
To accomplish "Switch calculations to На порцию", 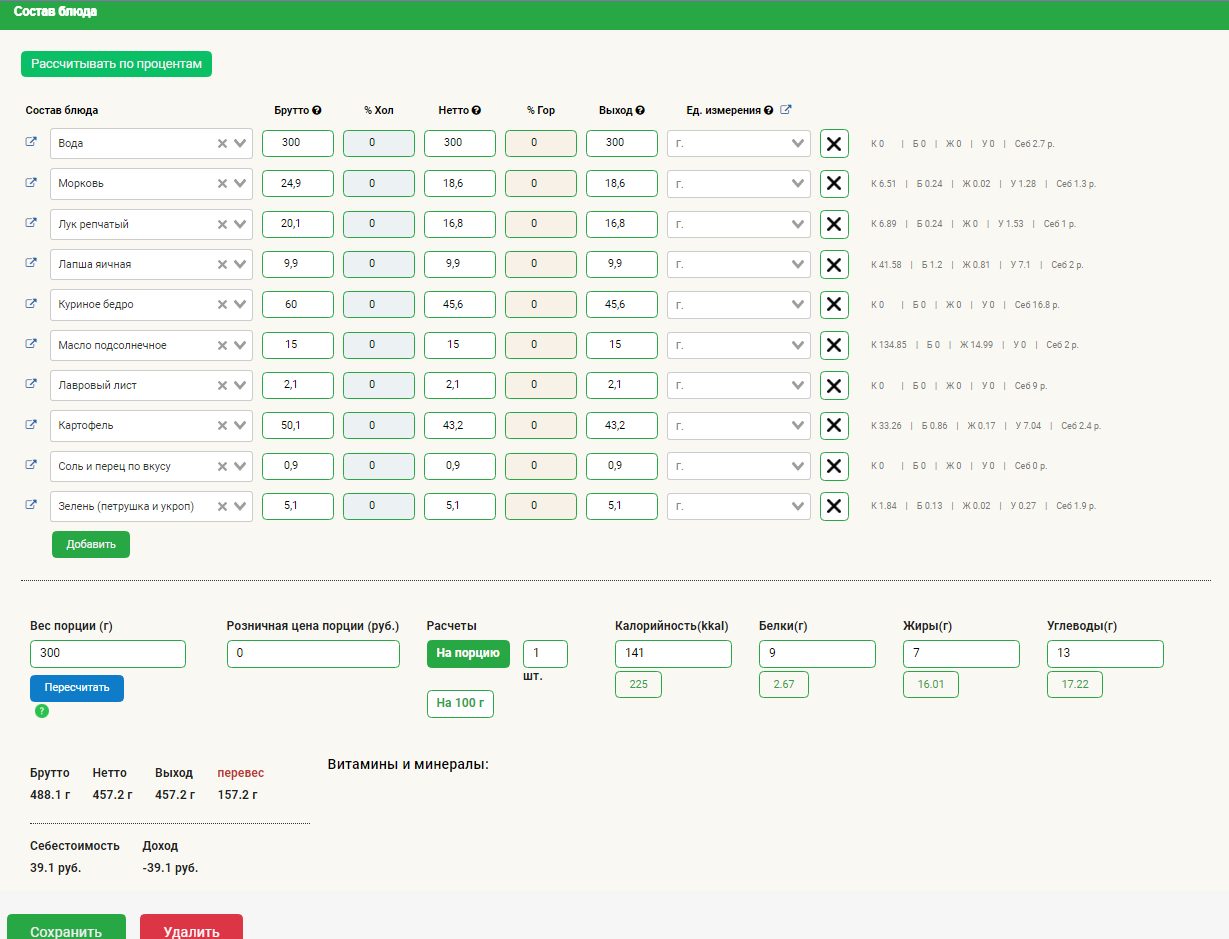I will (468, 653).
